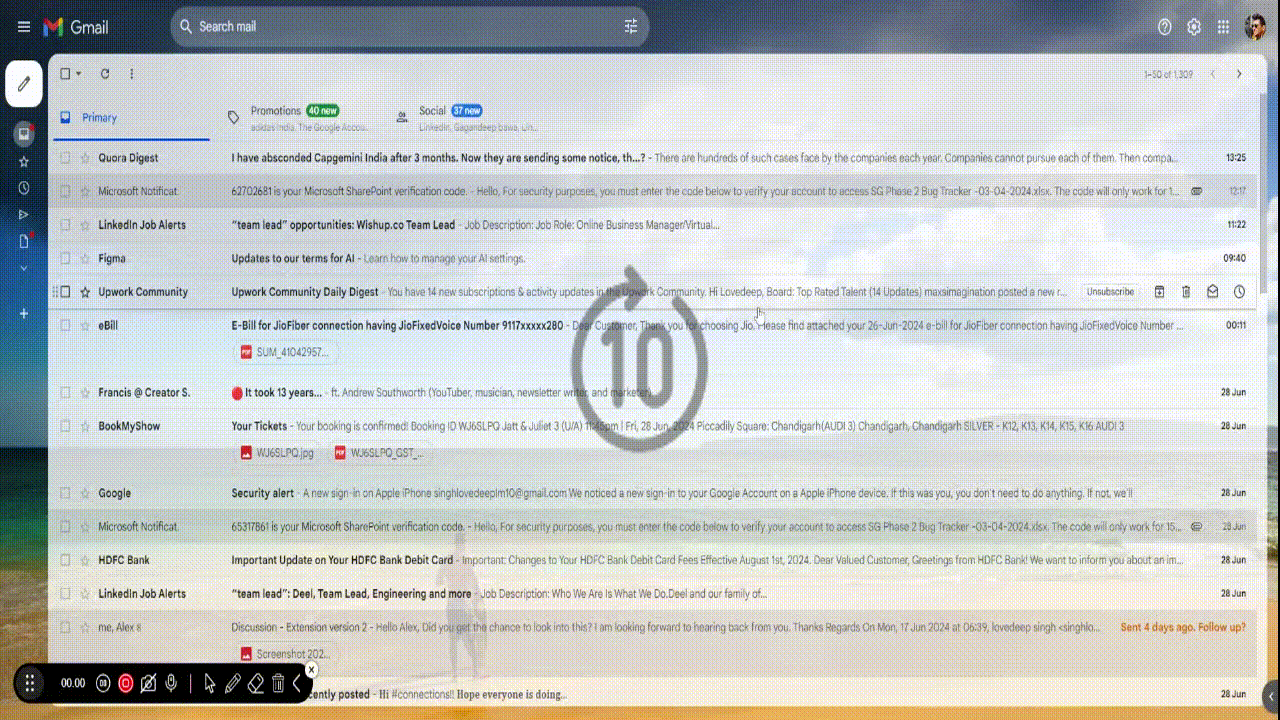The height and width of the screenshot is (720, 1280).
Task: Select the eBill email checkbox
Action: click(x=65, y=325)
